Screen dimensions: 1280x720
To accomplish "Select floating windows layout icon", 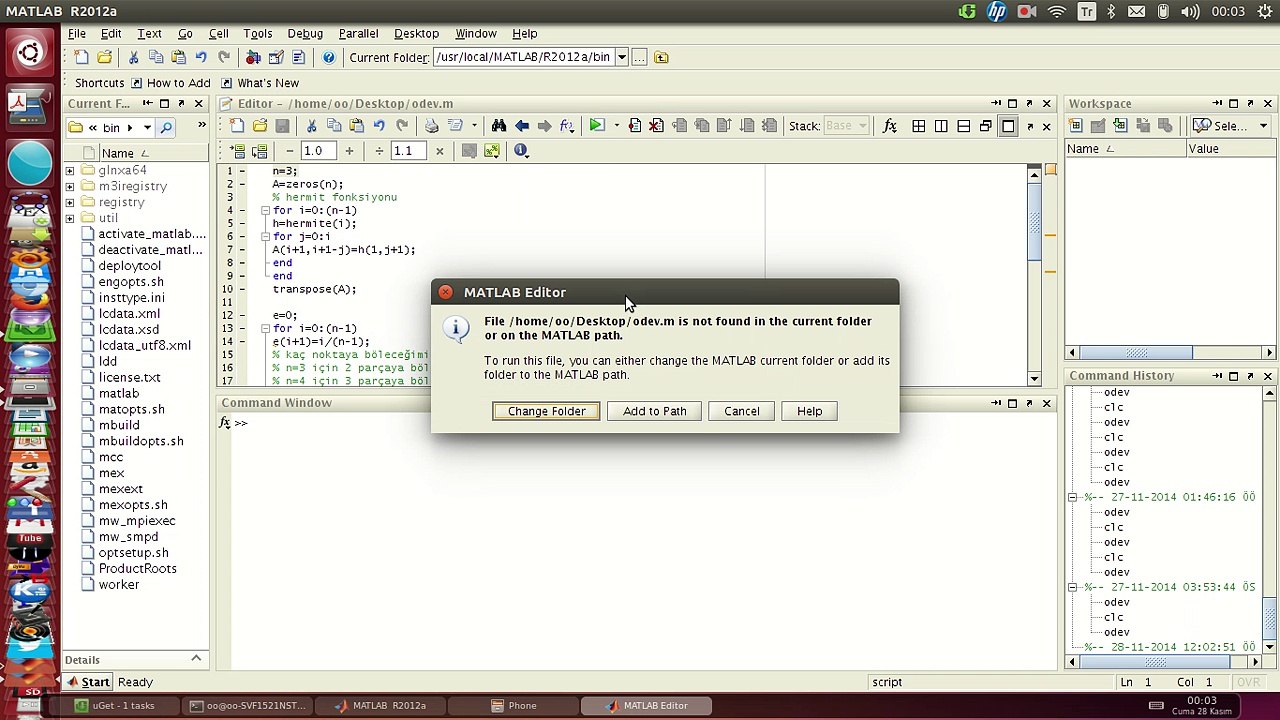I will (x=986, y=126).
